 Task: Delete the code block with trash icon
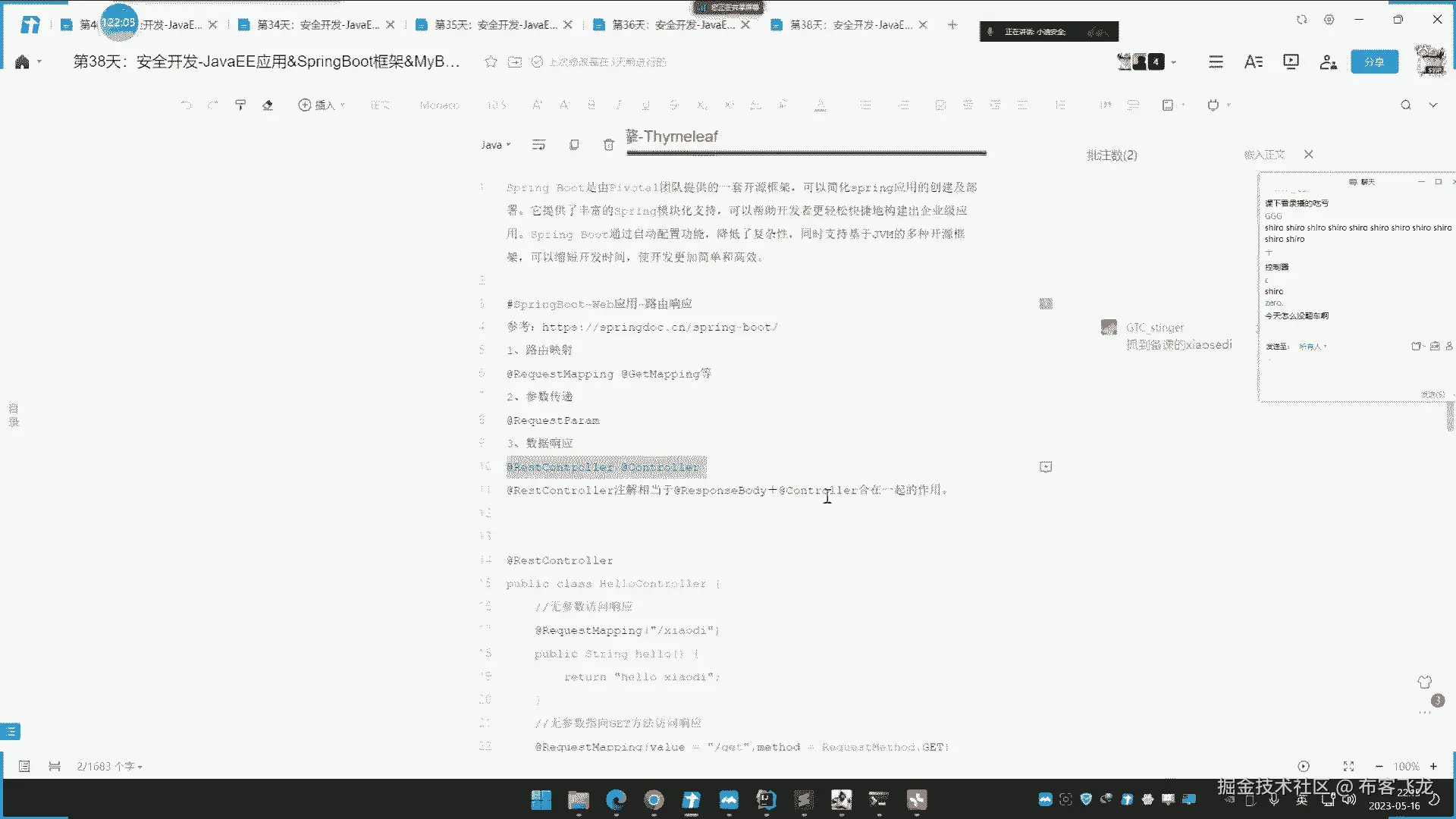(x=608, y=145)
